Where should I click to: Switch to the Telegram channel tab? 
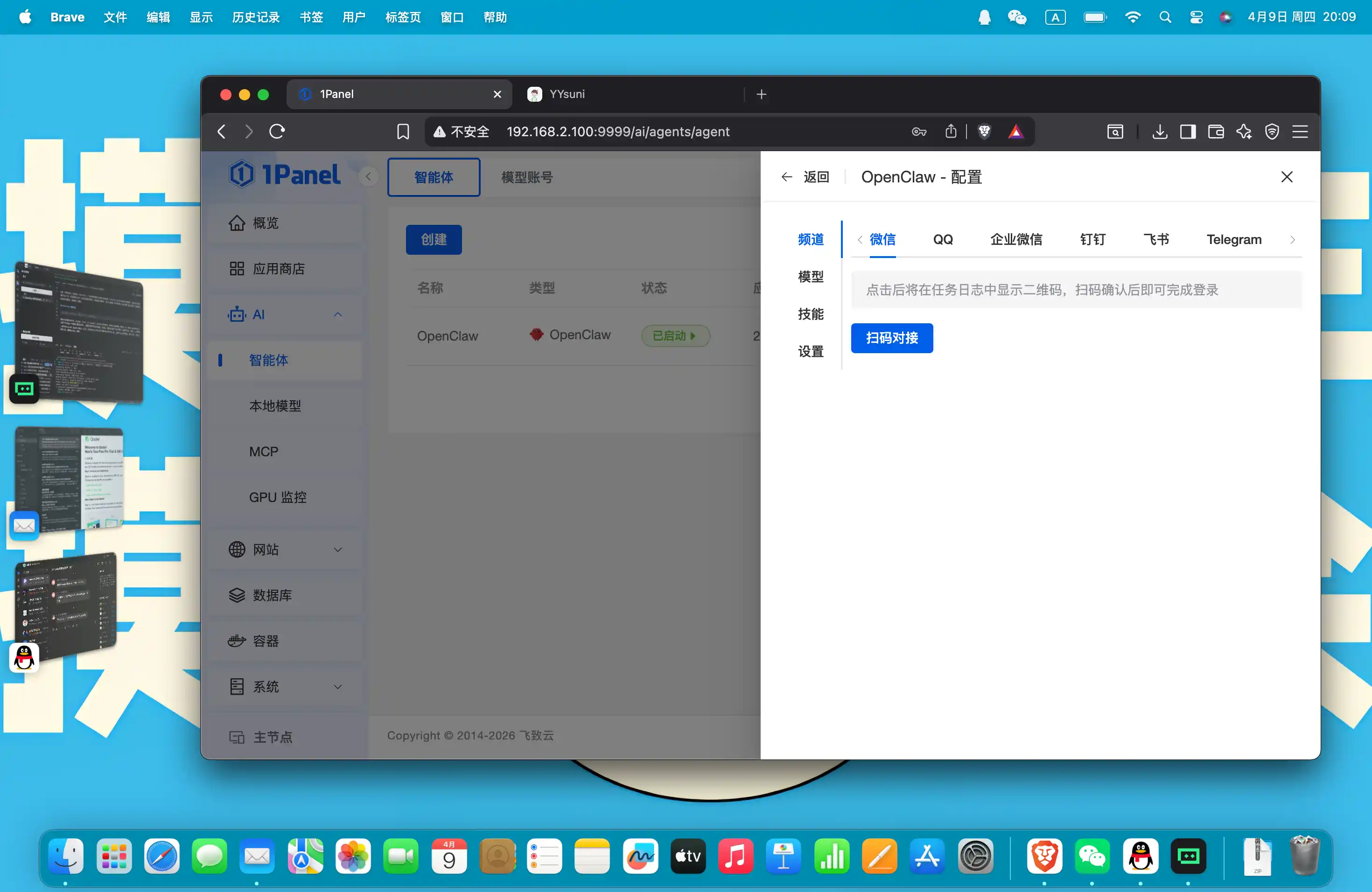[x=1234, y=240]
